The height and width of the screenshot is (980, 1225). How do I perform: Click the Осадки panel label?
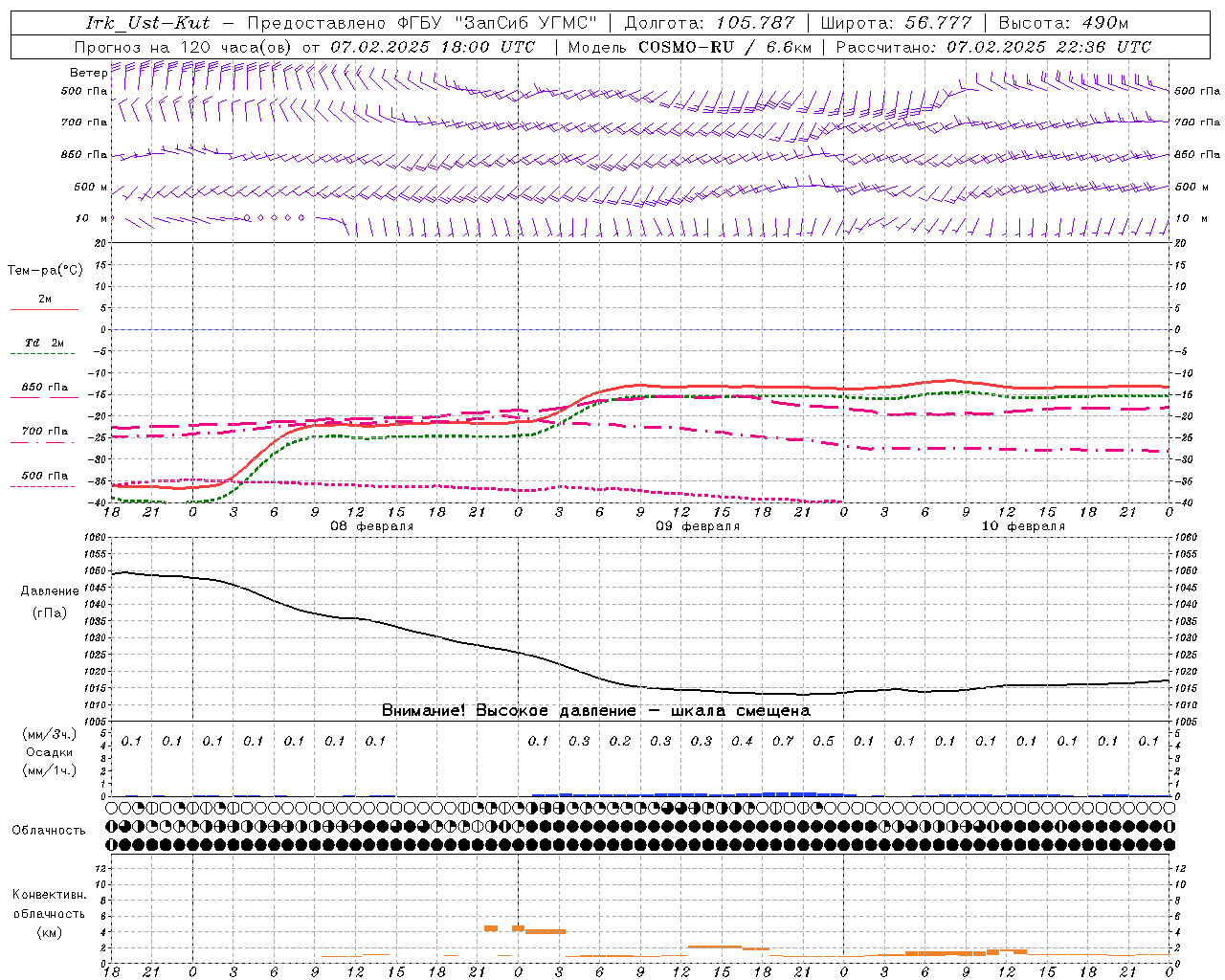tap(50, 752)
